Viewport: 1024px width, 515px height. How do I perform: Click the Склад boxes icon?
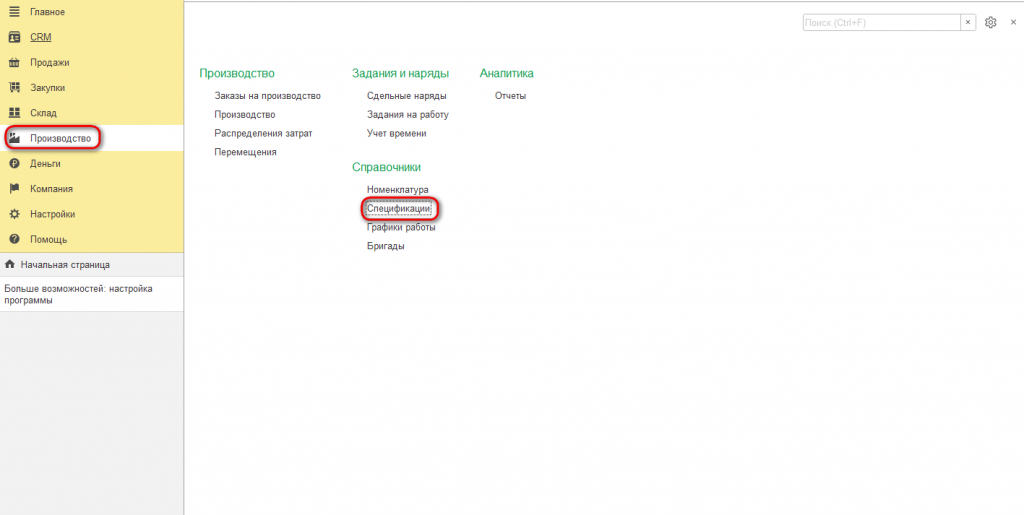(x=14, y=113)
